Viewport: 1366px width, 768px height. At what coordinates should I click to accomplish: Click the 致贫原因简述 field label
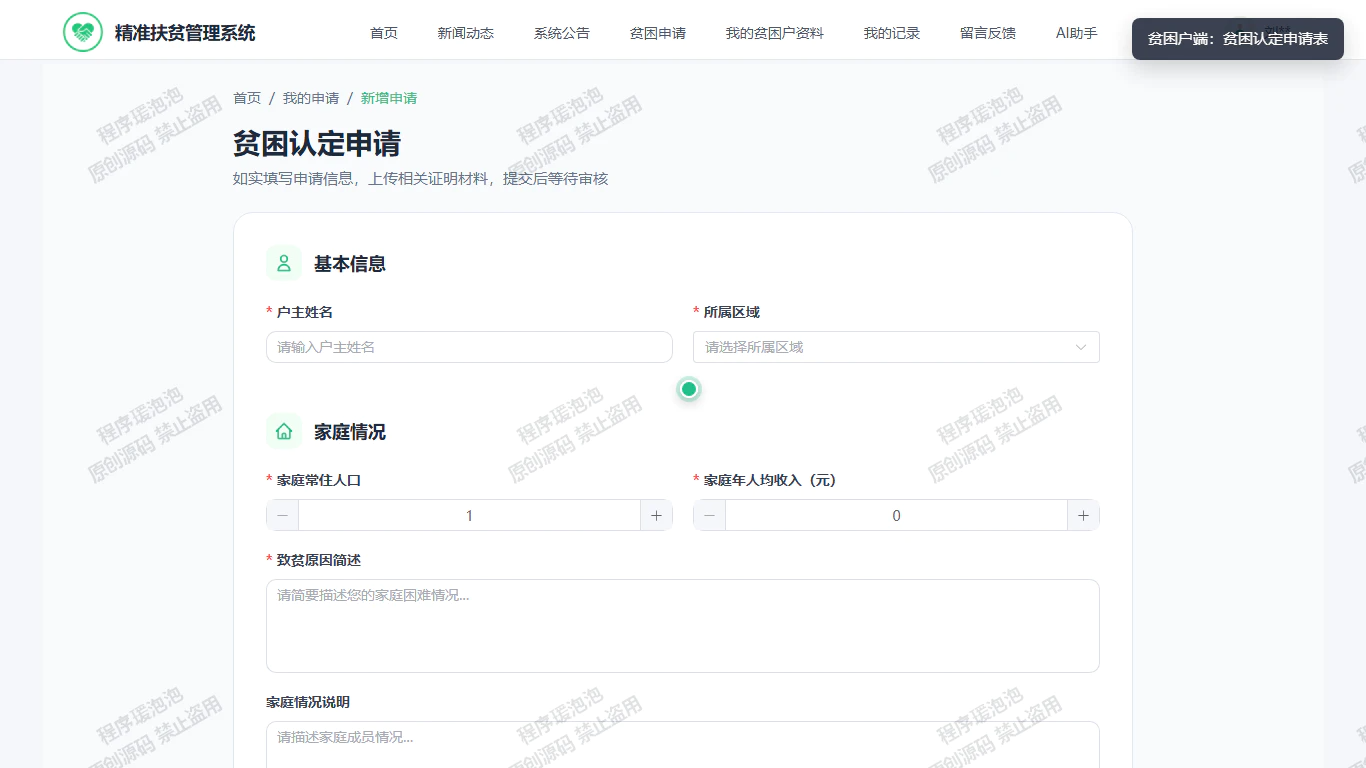(x=319, y=560)
